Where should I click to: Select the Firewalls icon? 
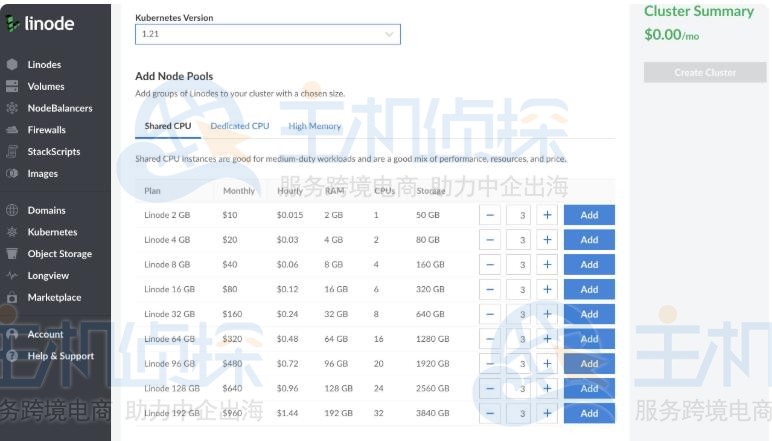coord(12,130)
